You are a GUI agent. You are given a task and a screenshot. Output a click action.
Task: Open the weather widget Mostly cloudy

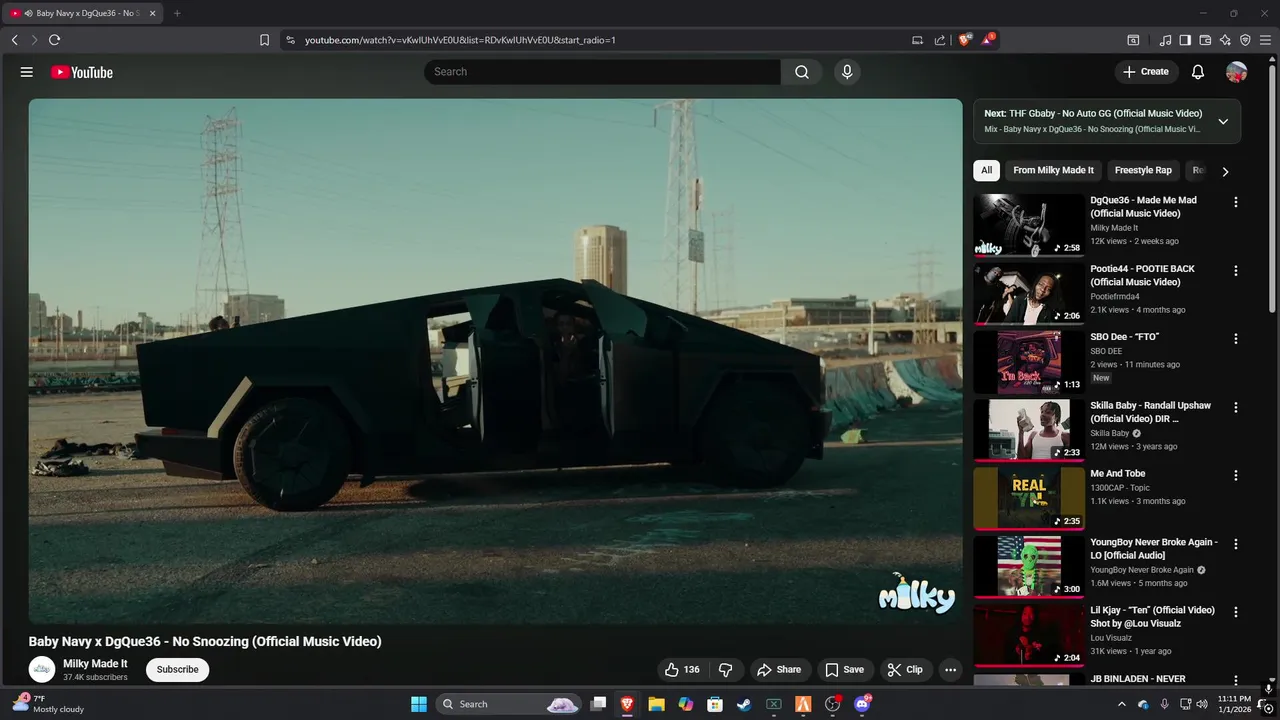point(48,704)
